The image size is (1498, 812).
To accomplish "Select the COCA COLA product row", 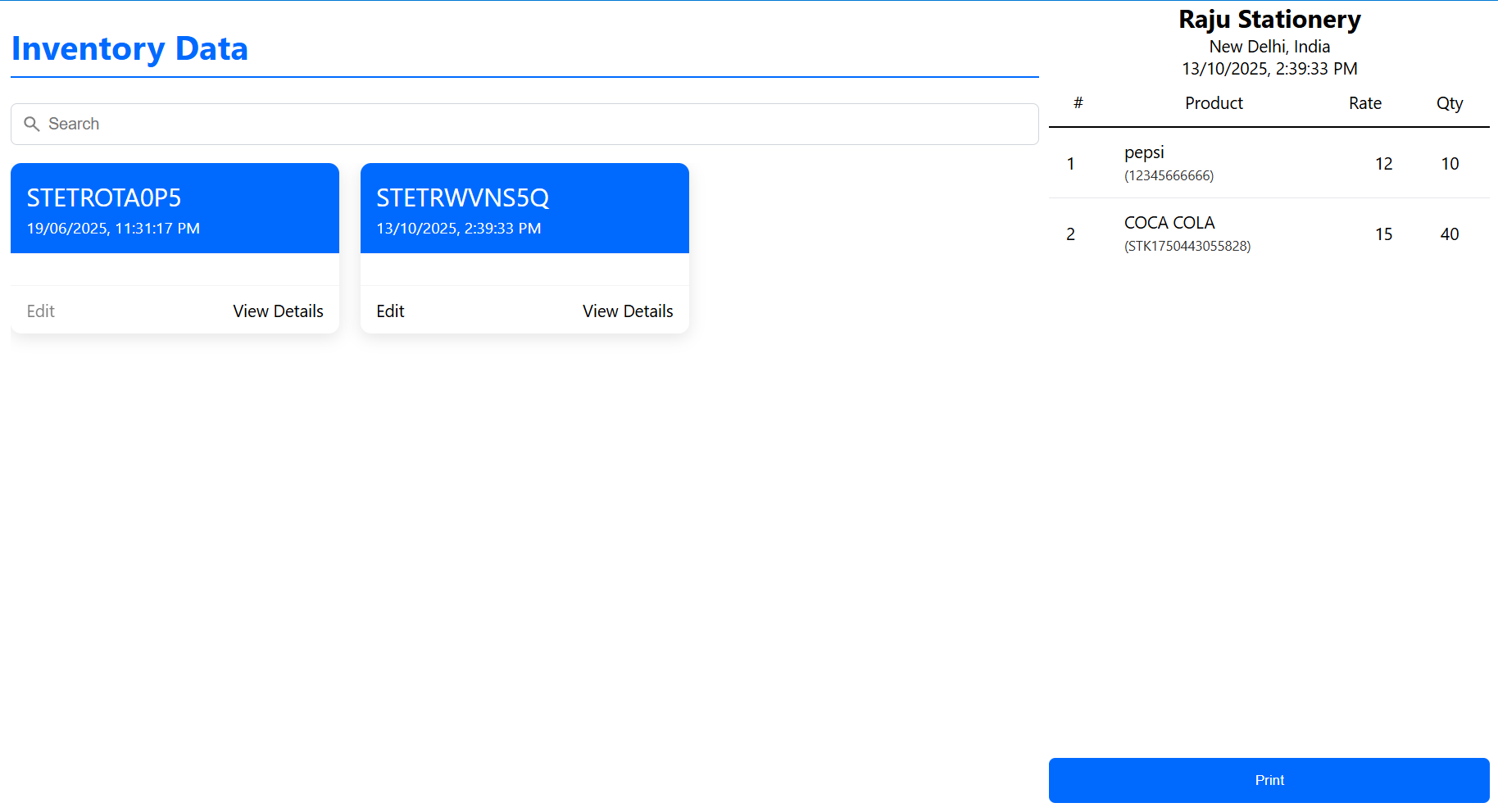I will [x=1269, y=234].
